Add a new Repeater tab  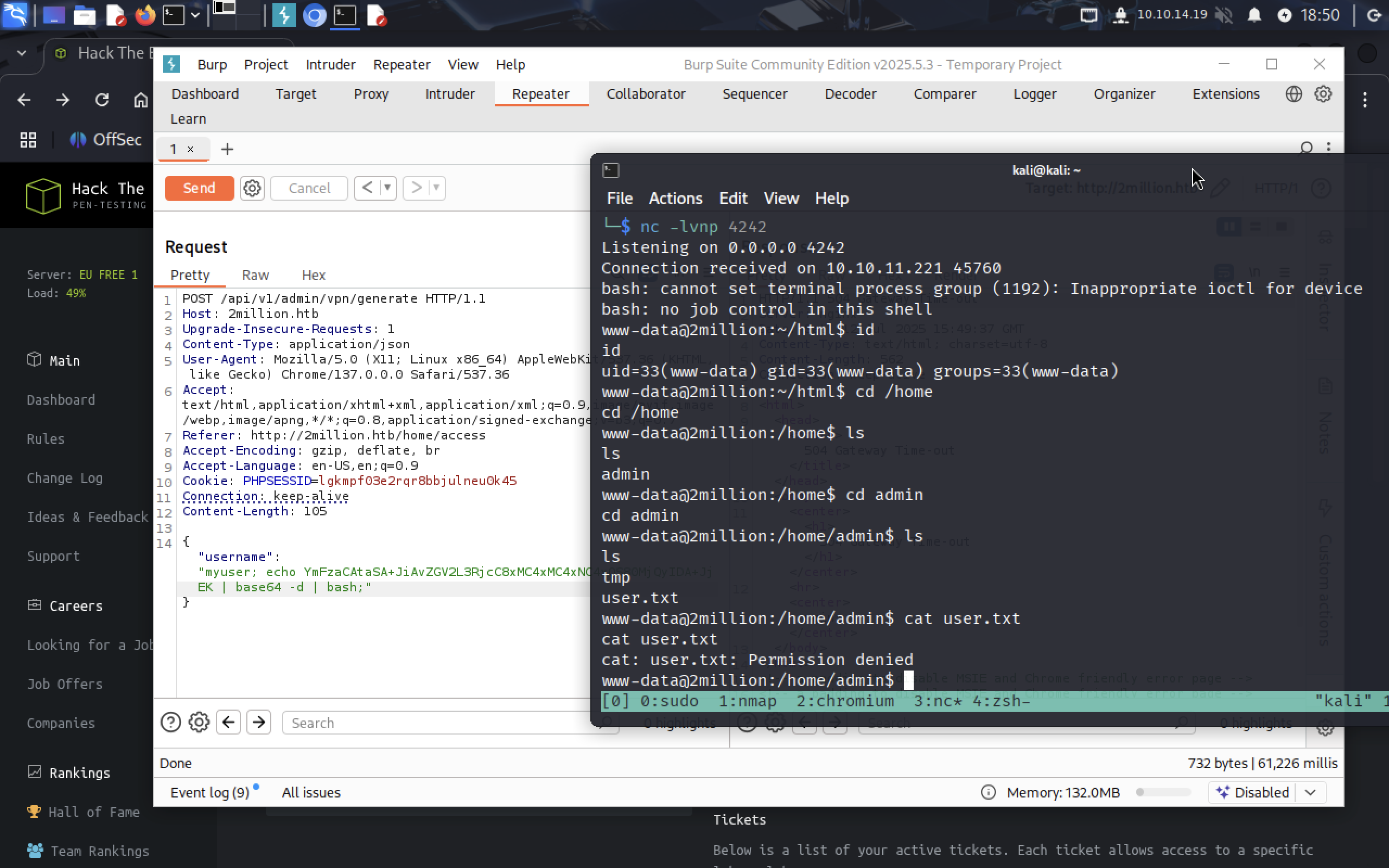(x=227, y=149)
